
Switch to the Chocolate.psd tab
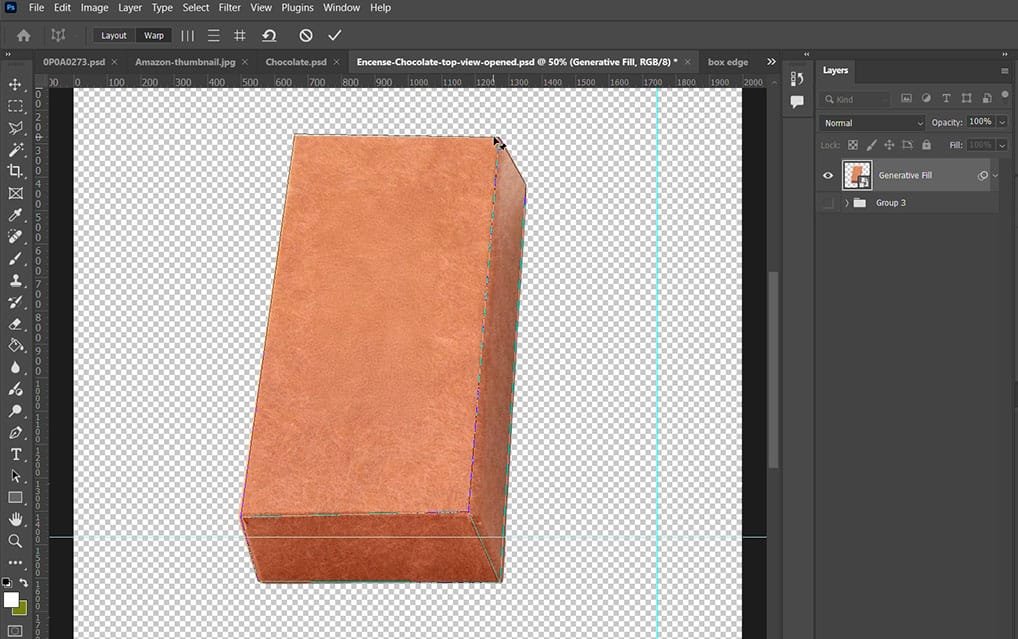pos(296,62)
